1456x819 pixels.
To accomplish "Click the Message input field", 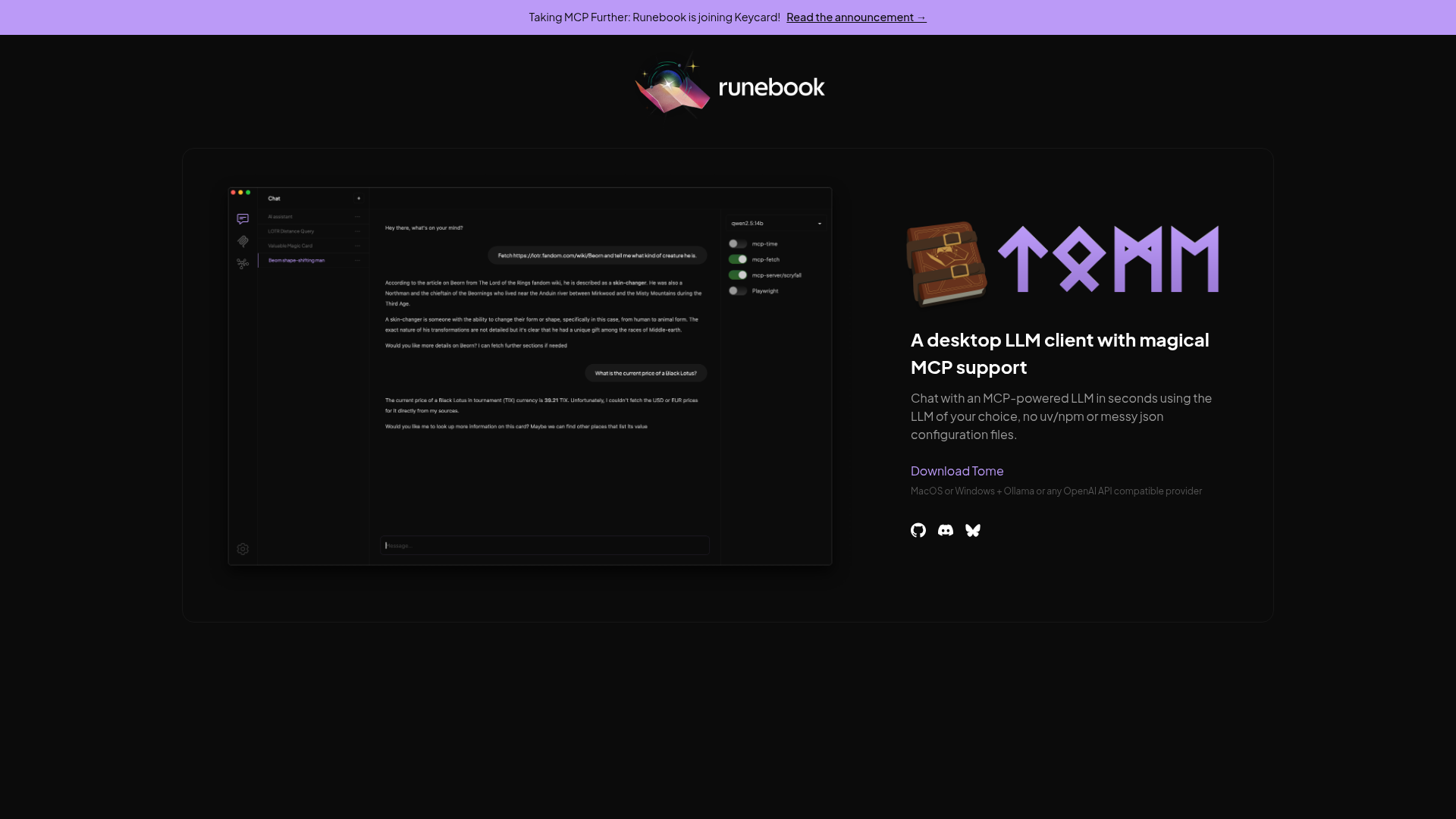I will (543, 545).
